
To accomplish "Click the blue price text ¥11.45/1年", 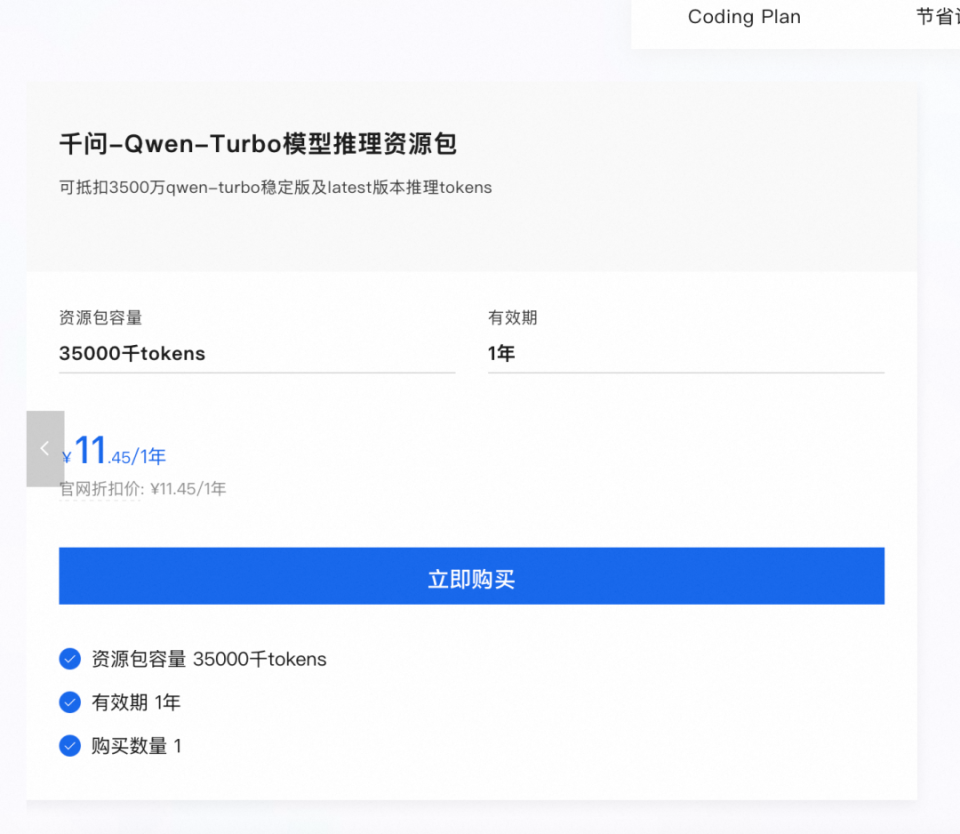I will pyautogui.click(x=113, y=450).
